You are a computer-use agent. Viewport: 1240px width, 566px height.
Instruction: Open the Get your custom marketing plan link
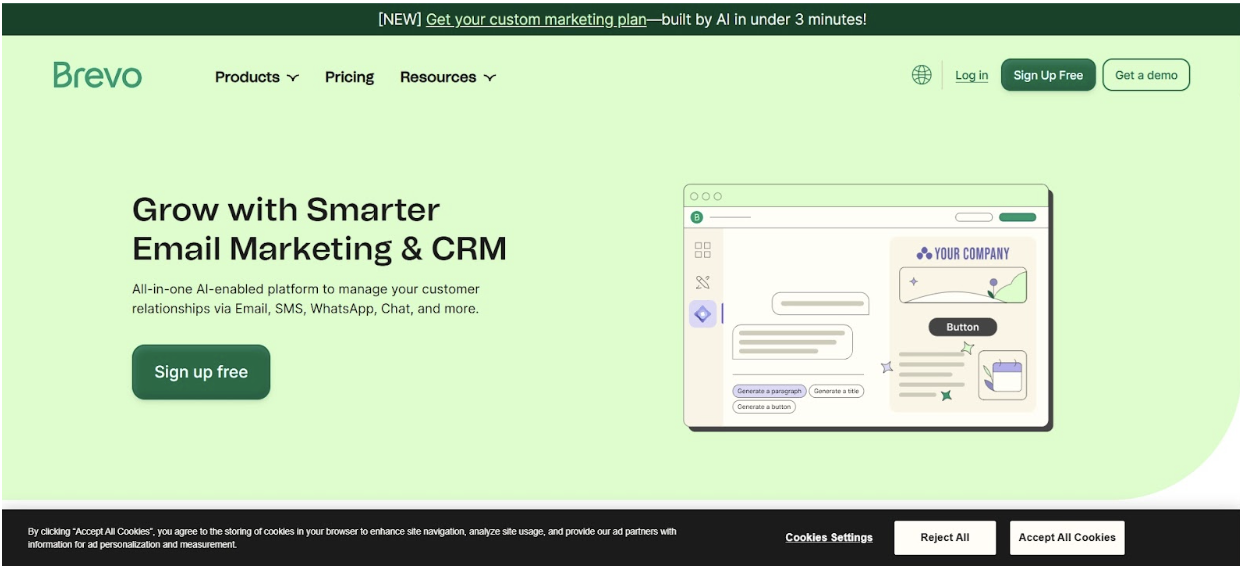point(536,19)
